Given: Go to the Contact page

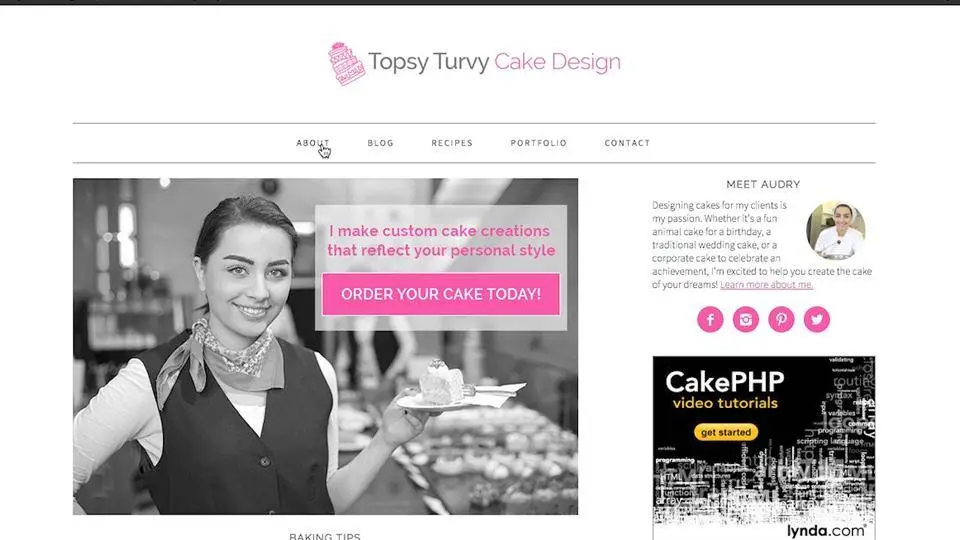Looking at the screenshot, I should tap(627, 143).
